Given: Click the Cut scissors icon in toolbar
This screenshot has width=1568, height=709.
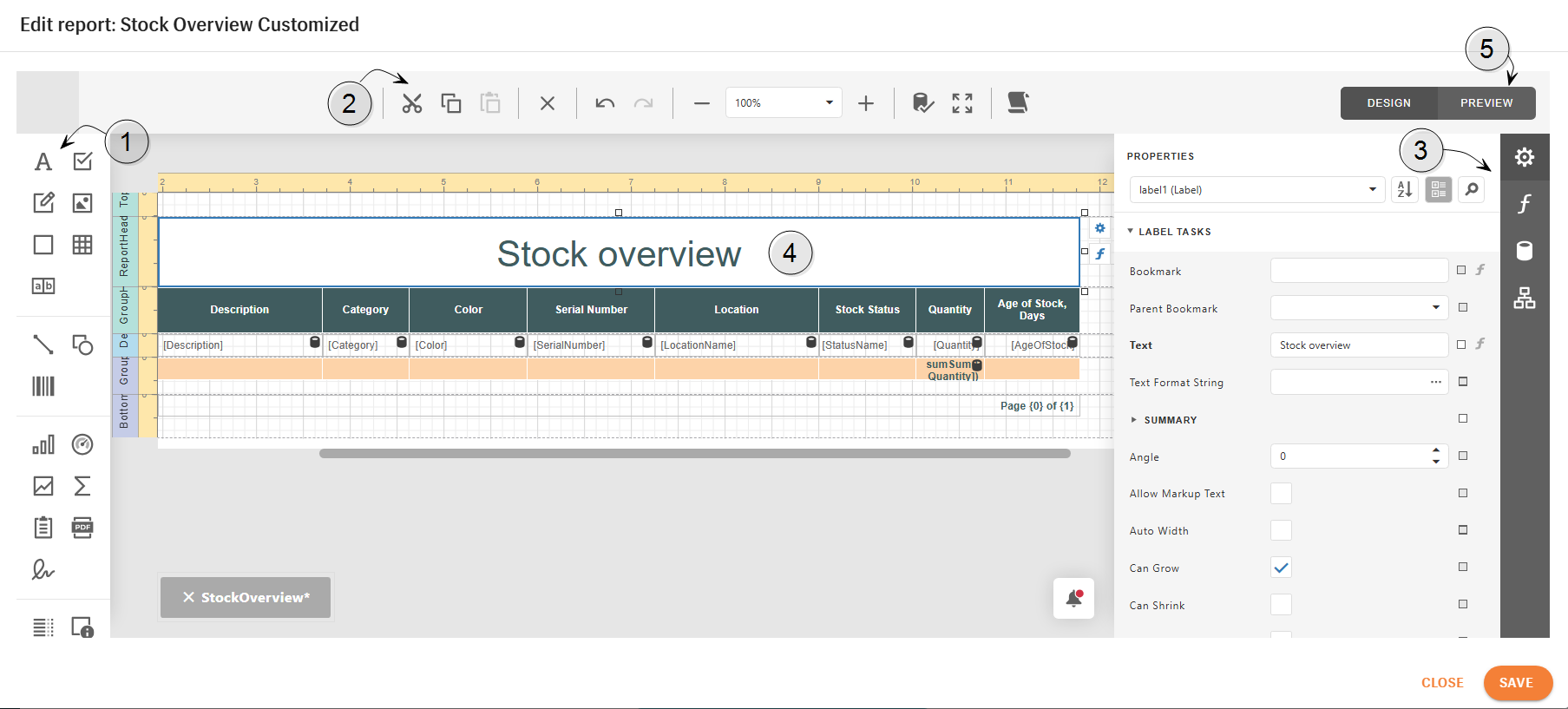Looking at the screenshot, I should pyautogui.click(x=412, y=103).
